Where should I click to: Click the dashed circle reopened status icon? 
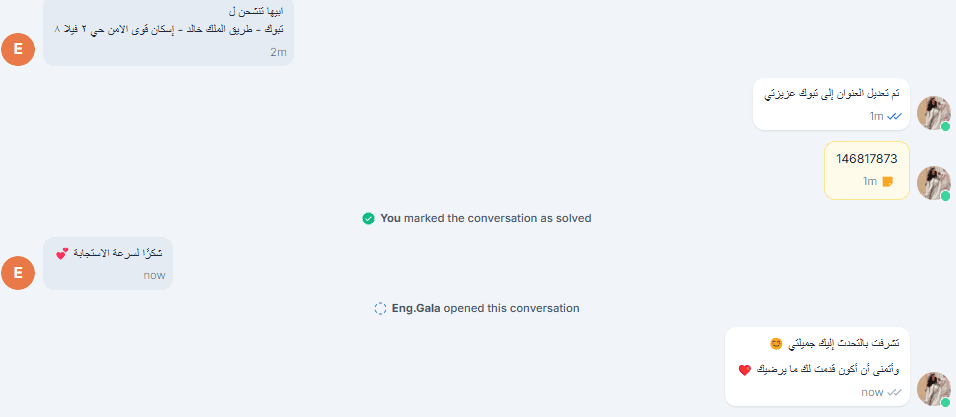380,308
